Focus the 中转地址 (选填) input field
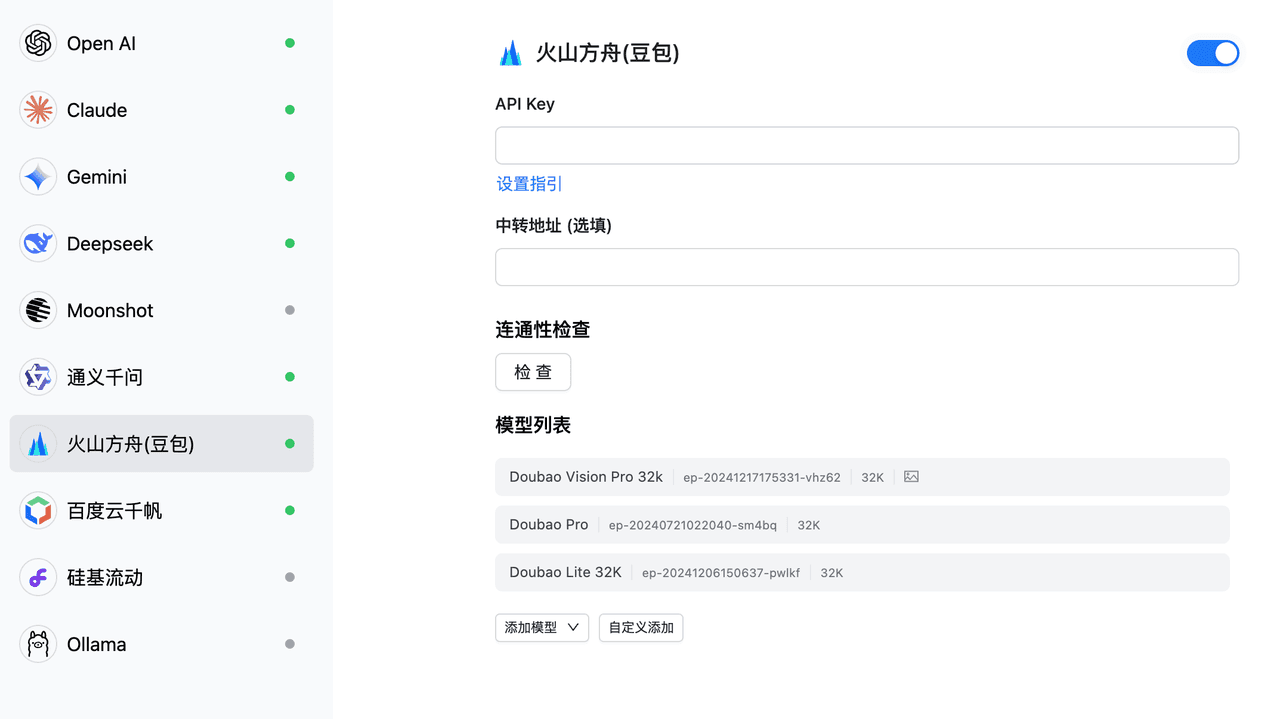This screenshot has width=1280, height=719. tap(867, 267)
